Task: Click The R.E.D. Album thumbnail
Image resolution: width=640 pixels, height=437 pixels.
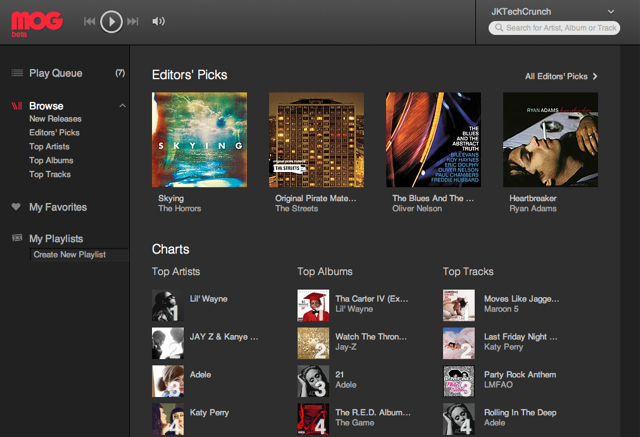Action: click(313, 419)
